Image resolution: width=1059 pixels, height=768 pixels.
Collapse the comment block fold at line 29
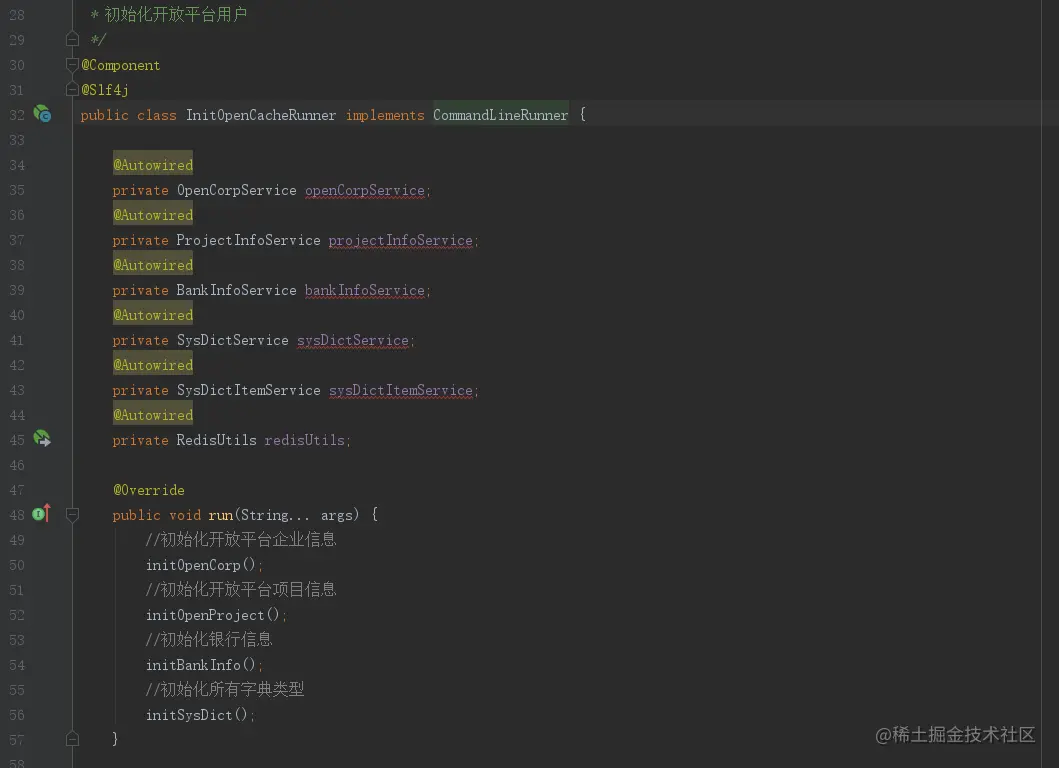pos(72,40)
